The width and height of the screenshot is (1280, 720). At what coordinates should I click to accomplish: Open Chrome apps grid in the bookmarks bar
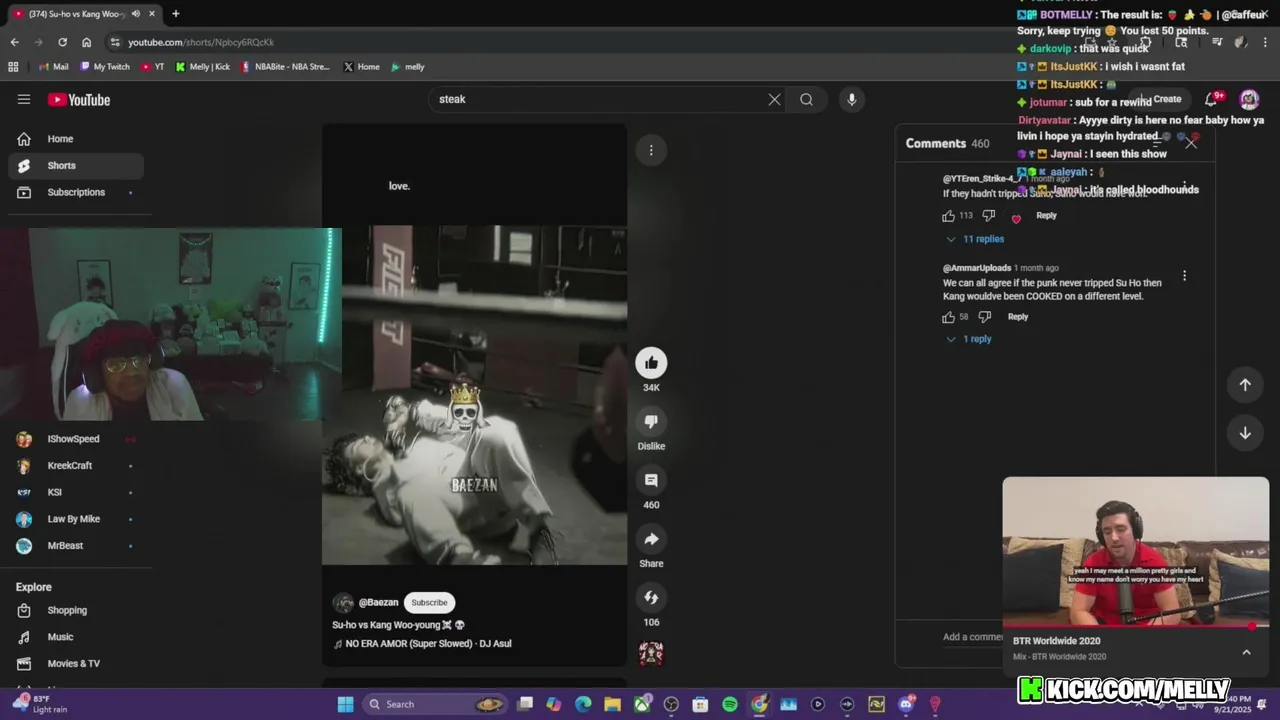[13, 67]
